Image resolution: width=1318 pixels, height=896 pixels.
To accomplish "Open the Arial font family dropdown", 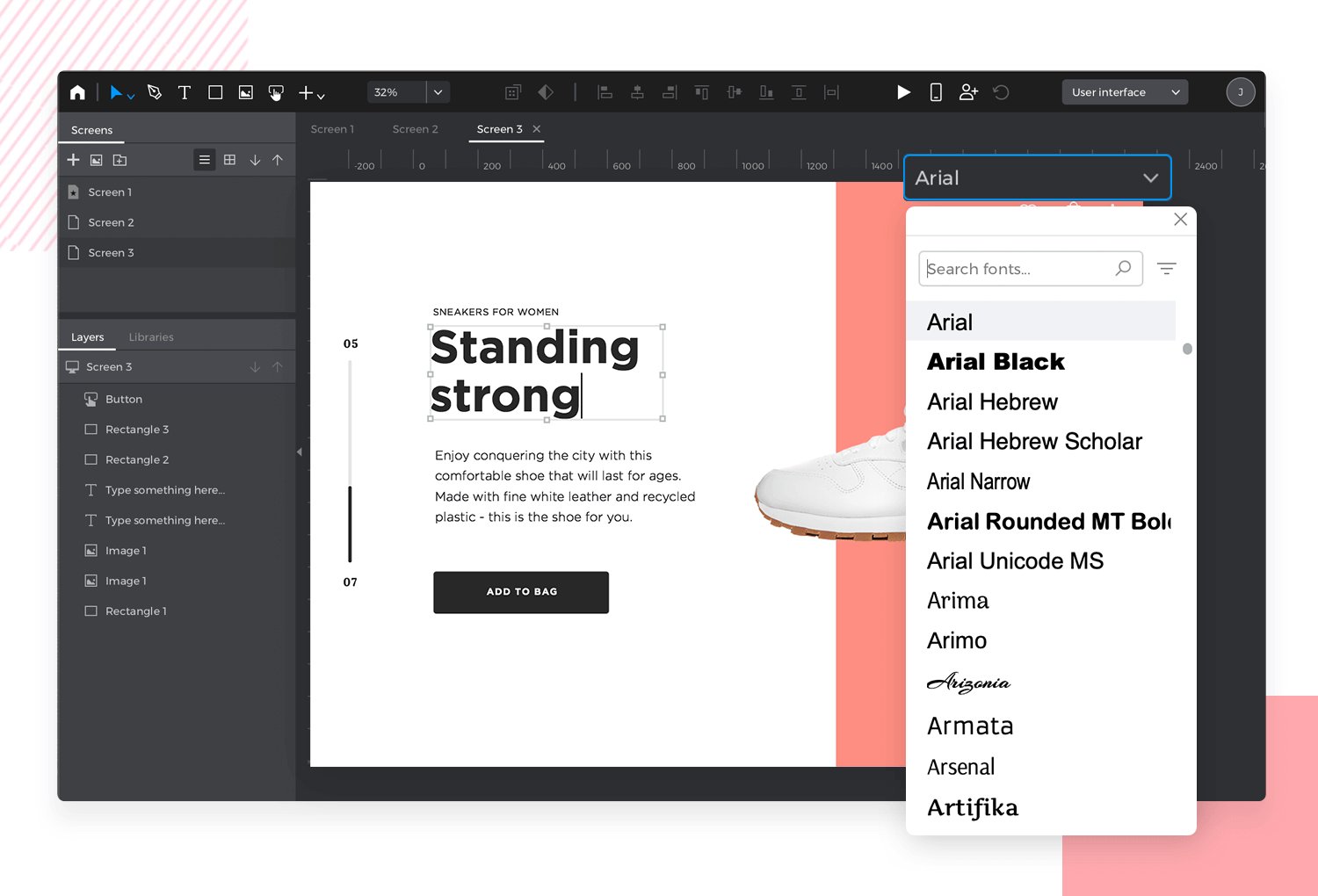I will 1038,177.
